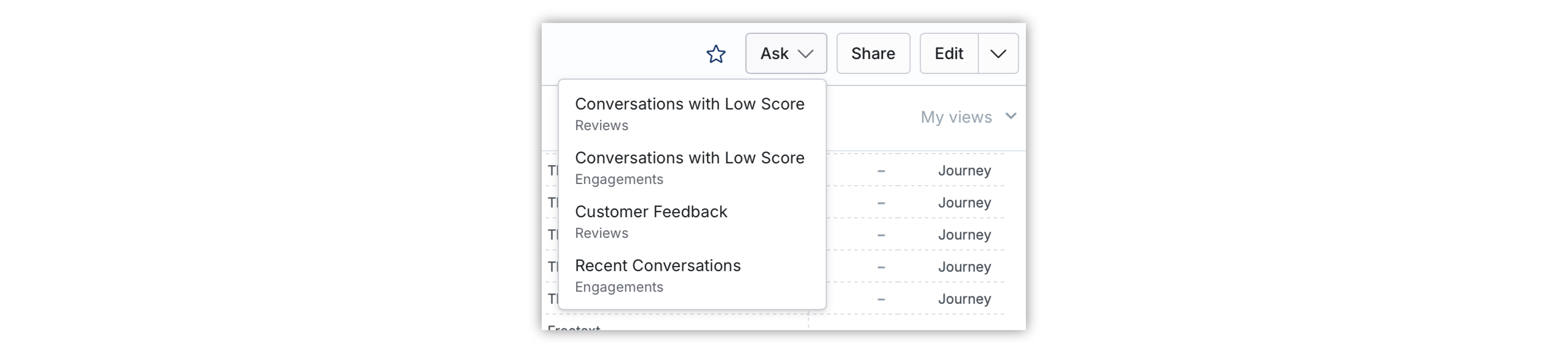Image resolution: width=1568 pixels, height=353 pixels.
Task: Click the chevron inside the Ask button
Action: point(806,54)
